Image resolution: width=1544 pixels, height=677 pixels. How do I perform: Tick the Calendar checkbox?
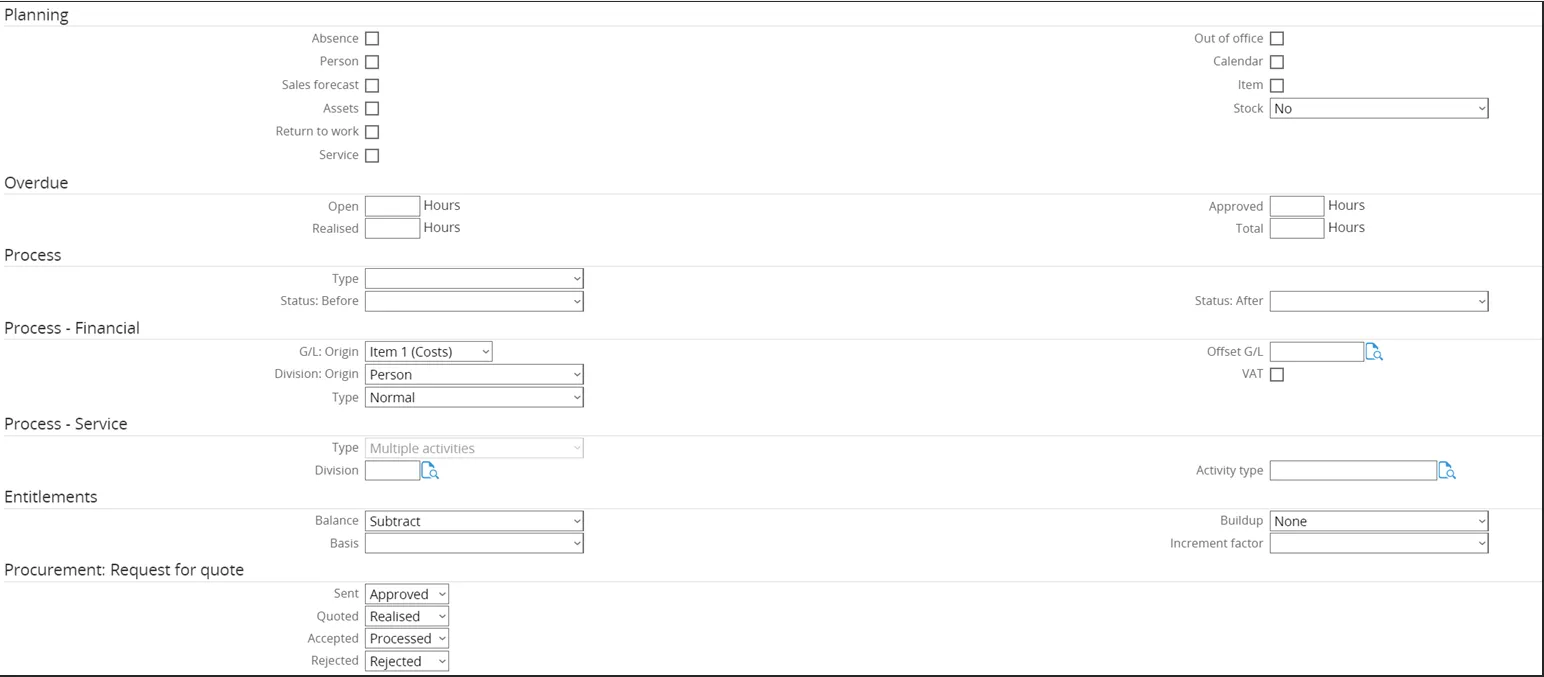pos(1276,62)
